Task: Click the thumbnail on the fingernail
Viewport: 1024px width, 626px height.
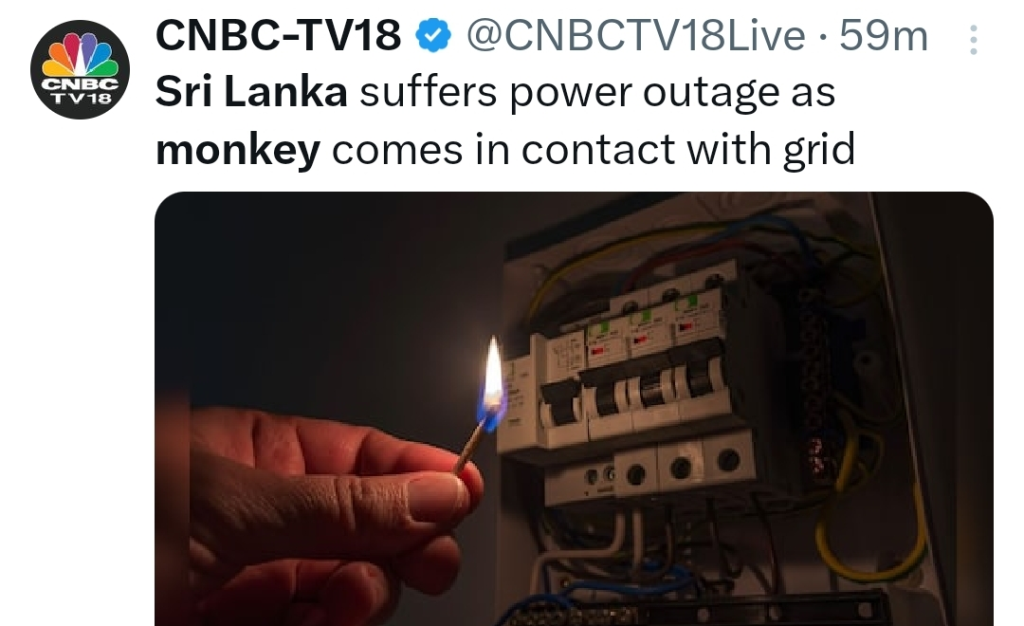Action: coord(436,497)
